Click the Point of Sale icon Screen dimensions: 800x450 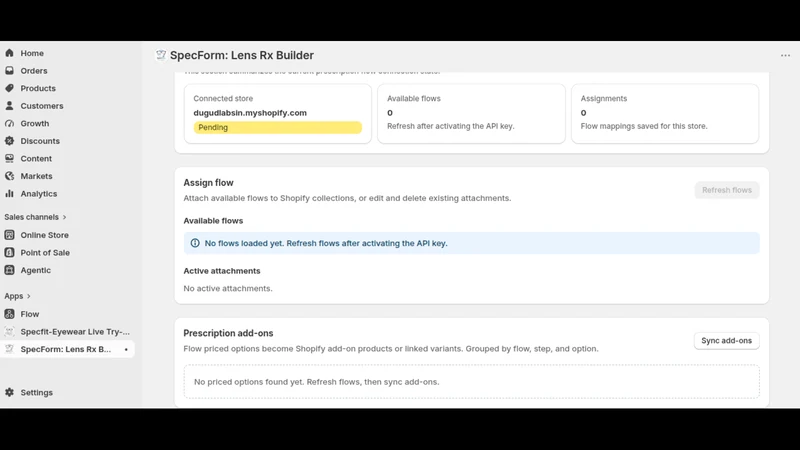click(9, 253)
